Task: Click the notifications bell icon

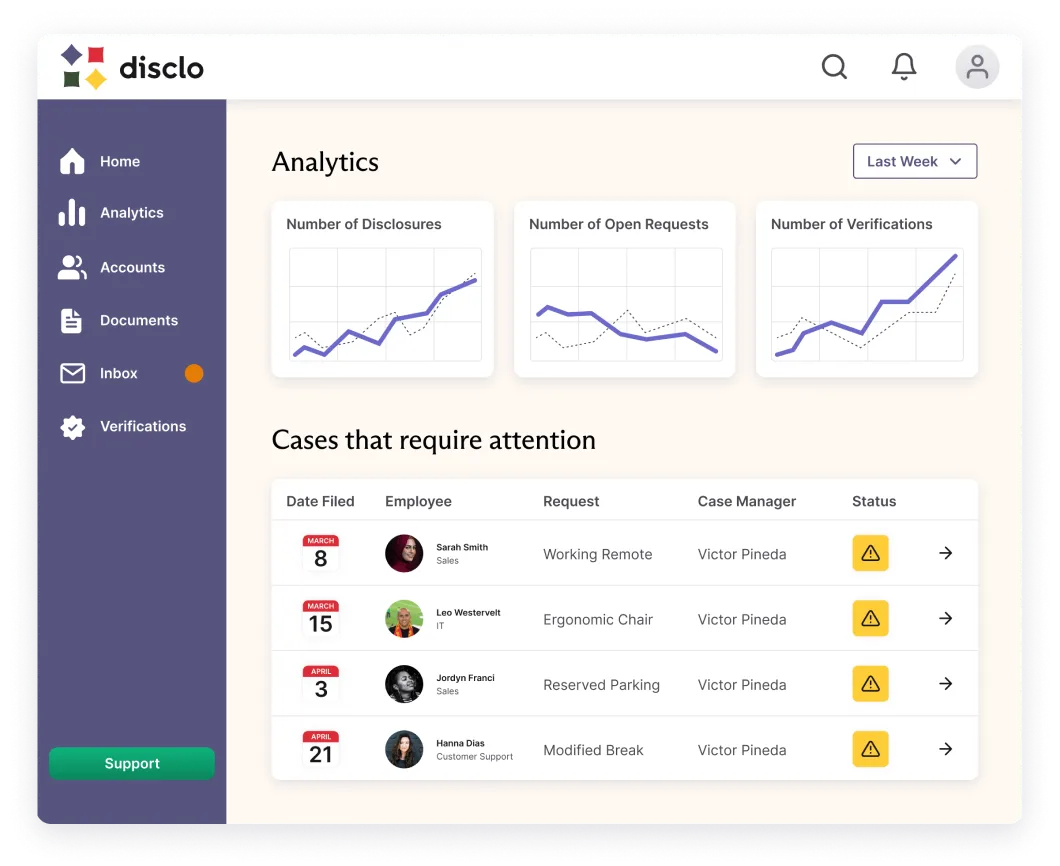Action: click(x=904, y=66)
